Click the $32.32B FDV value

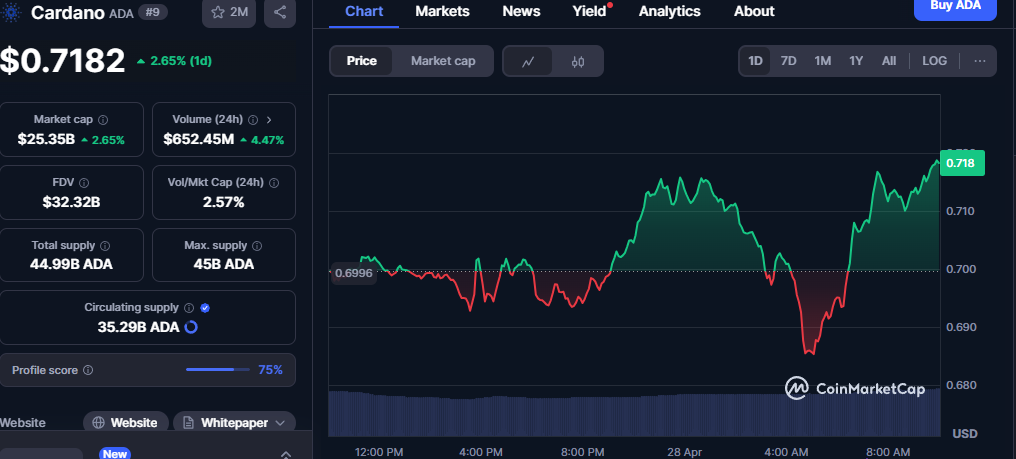(x=71, y=202)
